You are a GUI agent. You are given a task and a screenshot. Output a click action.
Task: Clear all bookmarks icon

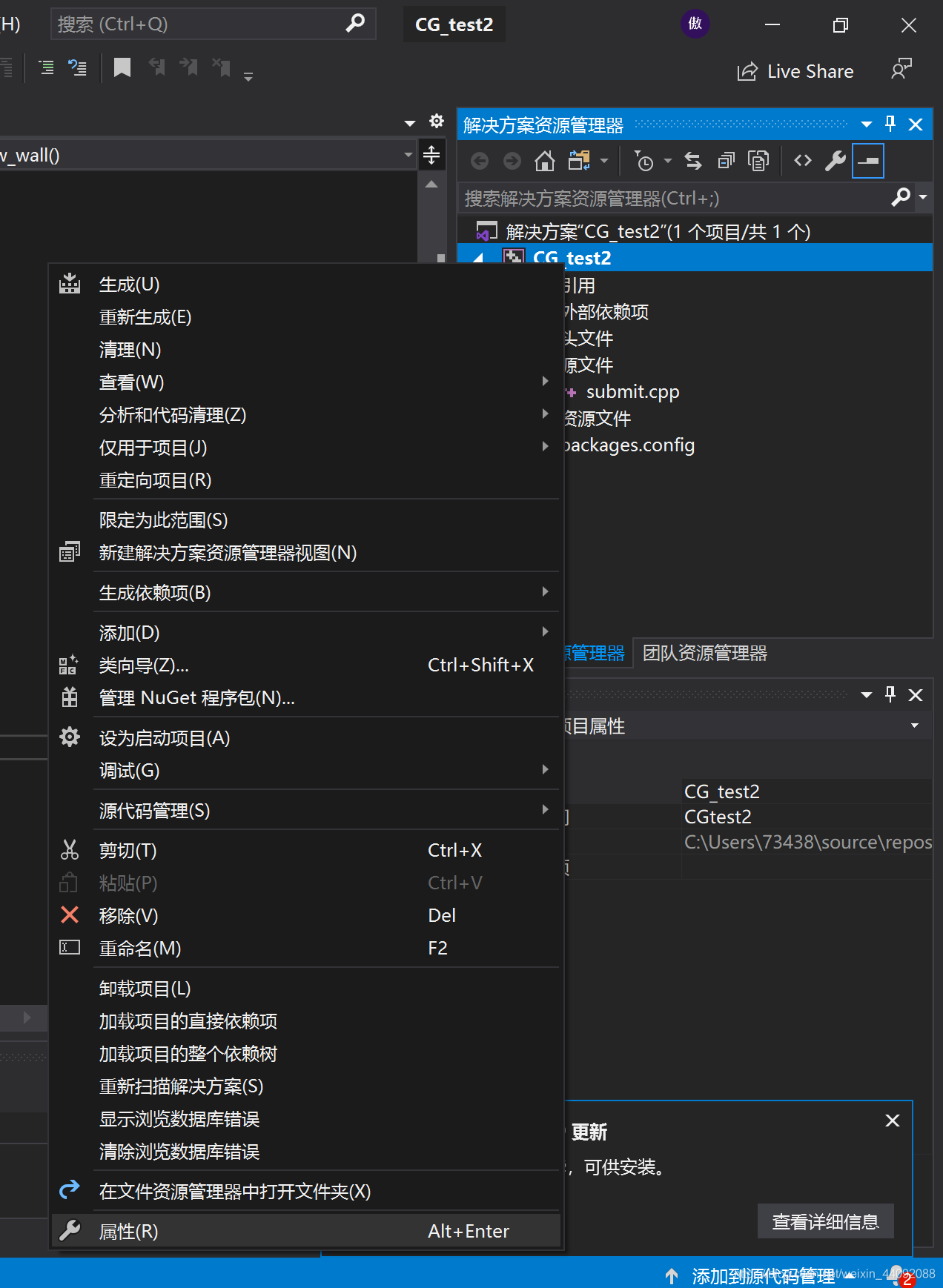coord(221,67)
